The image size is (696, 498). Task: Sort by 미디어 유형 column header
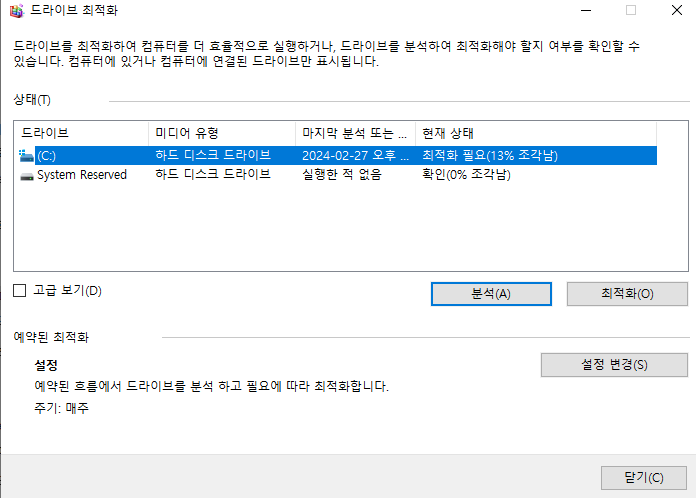(x=222, y=133)
